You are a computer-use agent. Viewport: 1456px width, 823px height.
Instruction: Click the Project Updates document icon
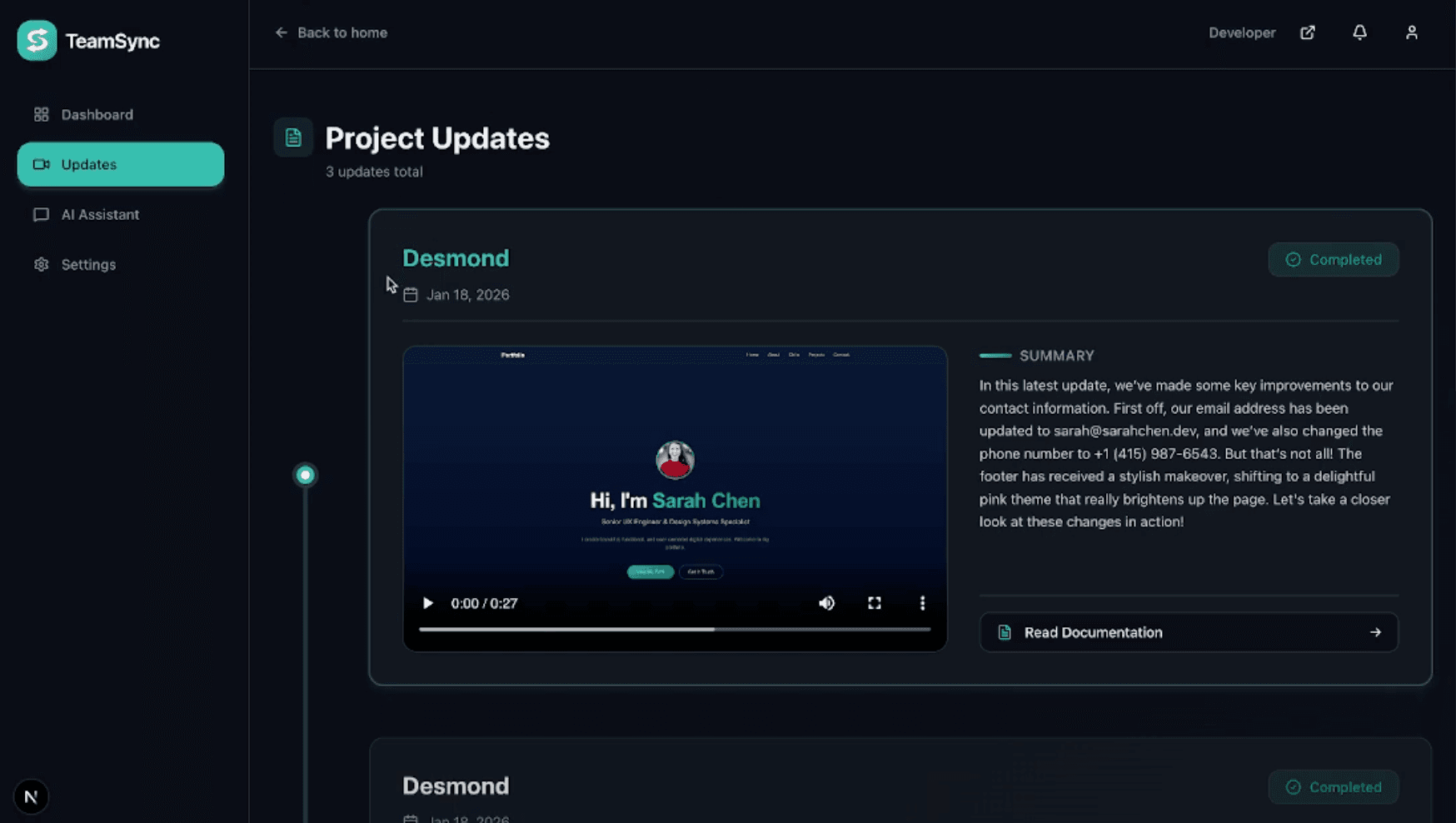tap(293, 137)
